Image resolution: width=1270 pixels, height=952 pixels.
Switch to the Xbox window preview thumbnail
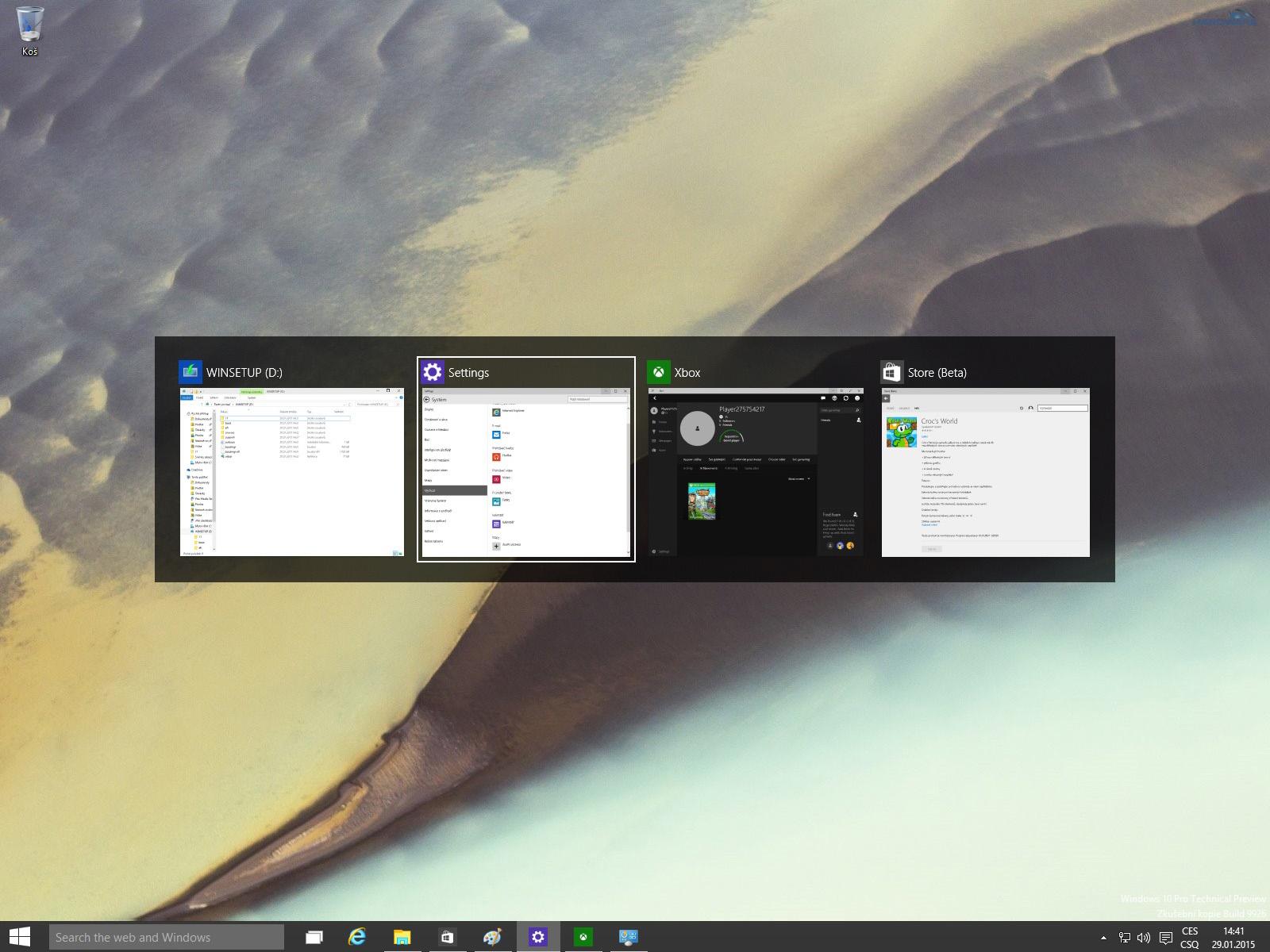tap(756, 472)
